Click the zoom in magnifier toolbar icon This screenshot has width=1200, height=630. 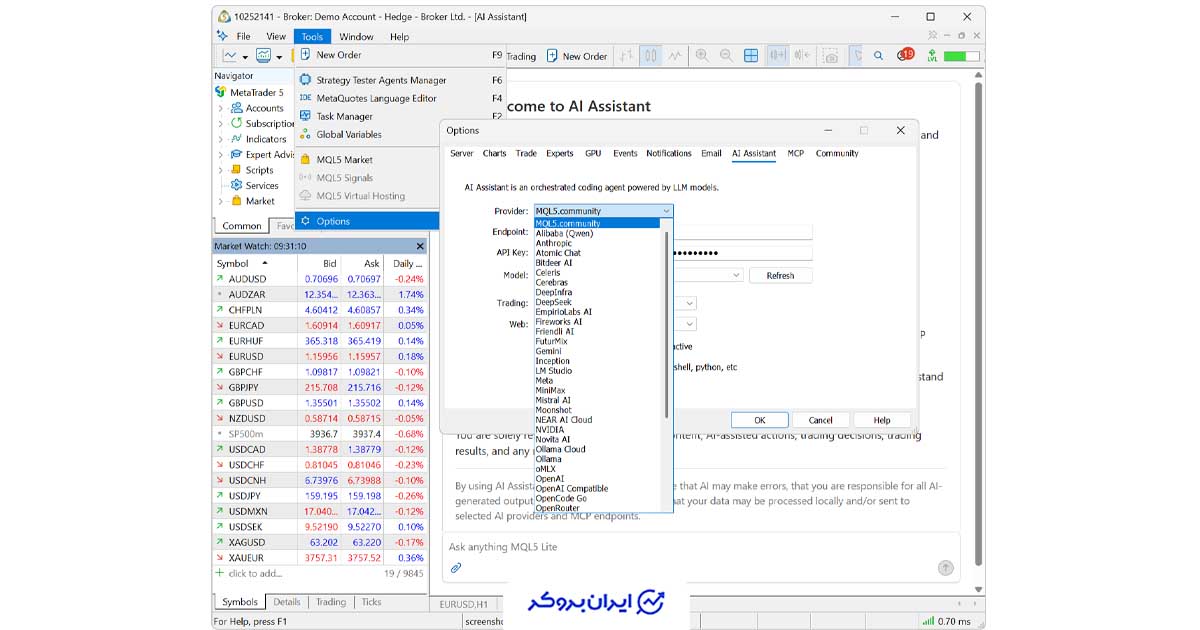pos(702,56)
